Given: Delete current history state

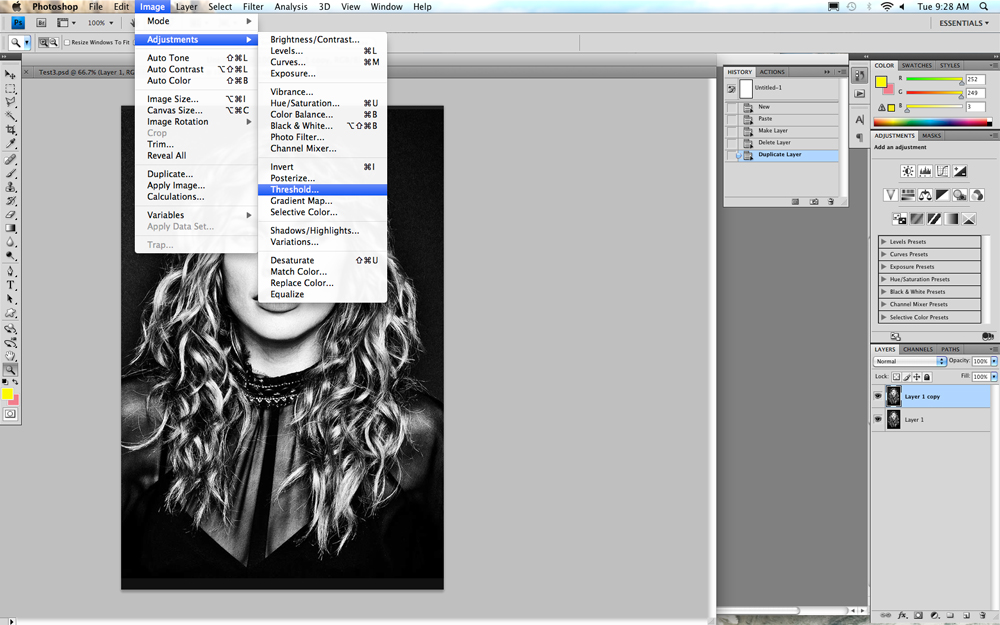Looking at the screenshot, I should [x=831, y=202].
